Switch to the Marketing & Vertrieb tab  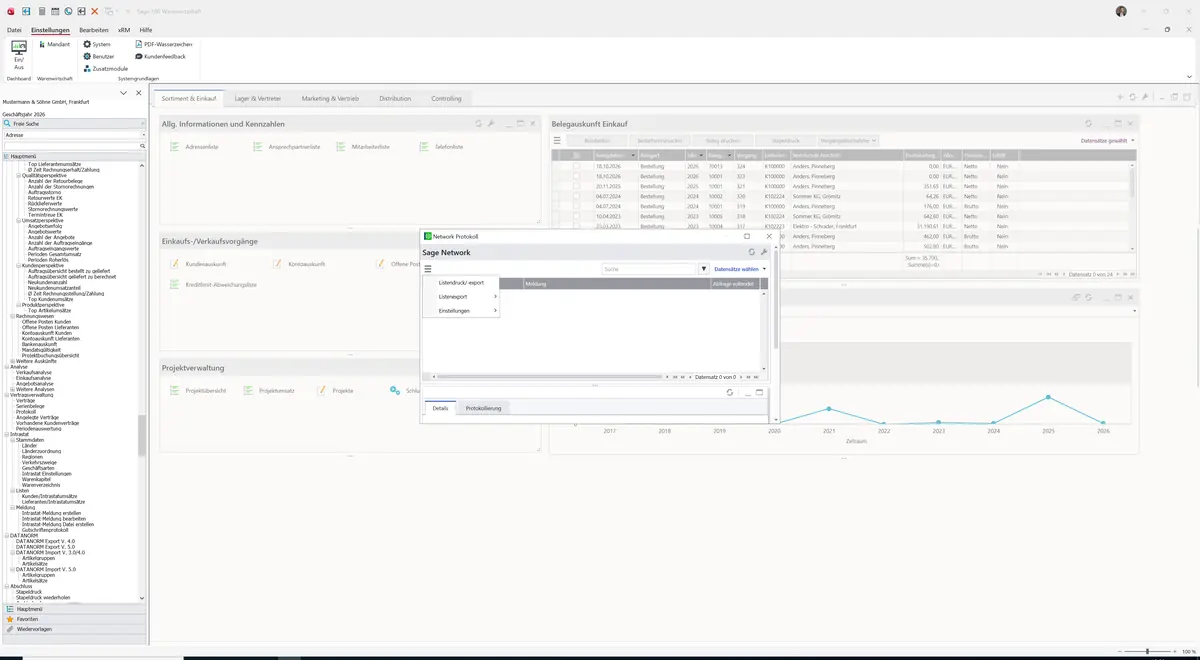click(330, 99)
